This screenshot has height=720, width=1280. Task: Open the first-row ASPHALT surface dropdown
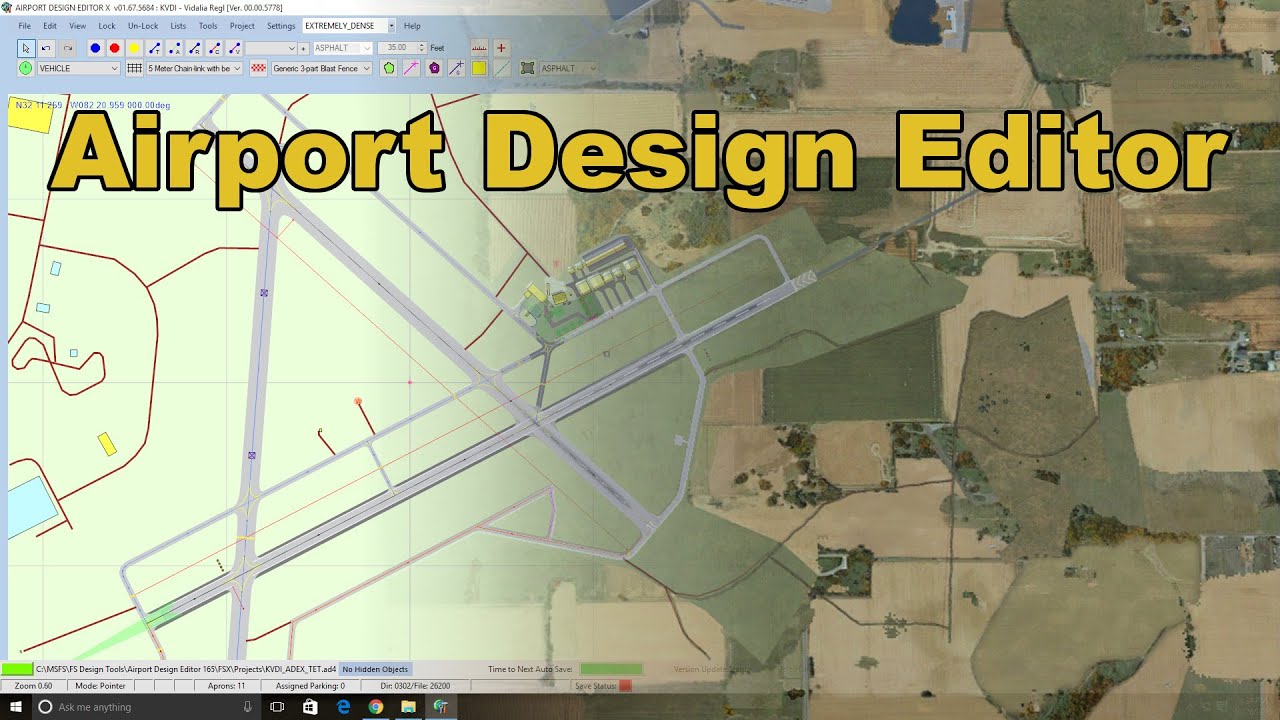(343, 48)
